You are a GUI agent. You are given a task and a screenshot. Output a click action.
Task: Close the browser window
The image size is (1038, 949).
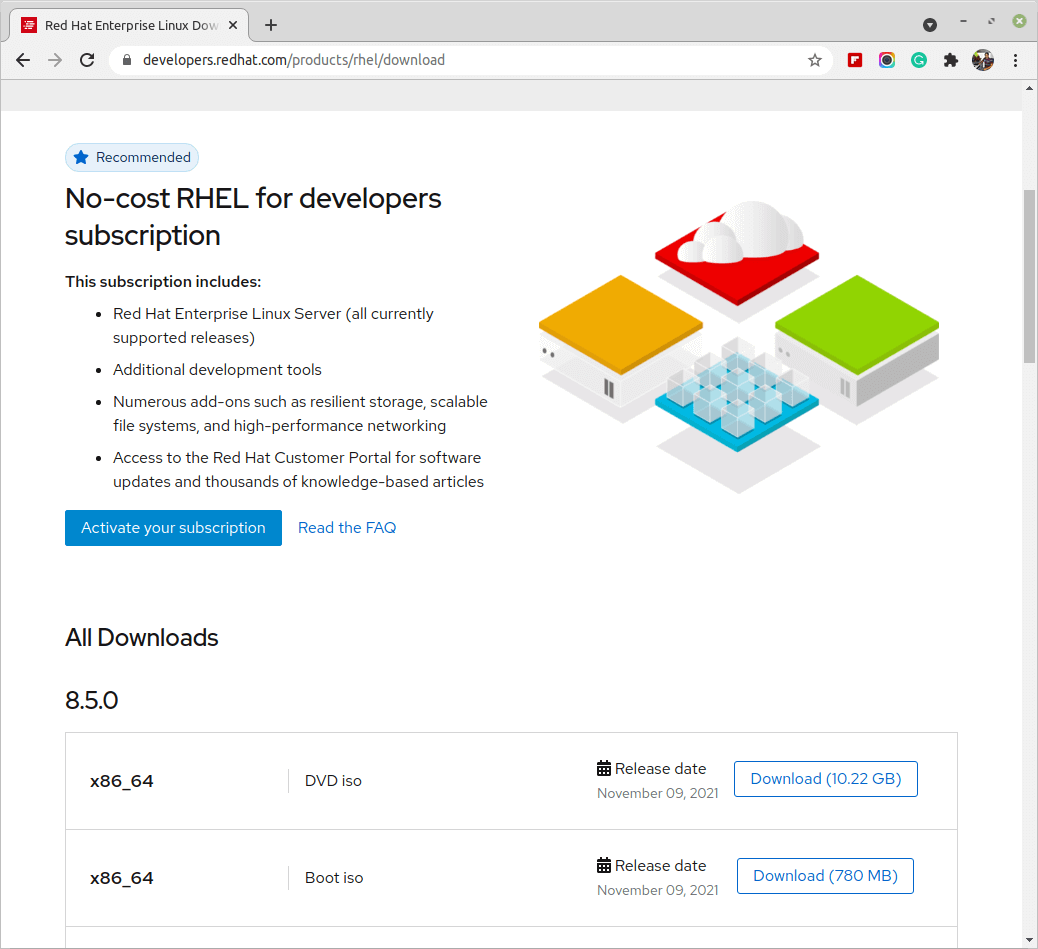[x=1019, y=22]
